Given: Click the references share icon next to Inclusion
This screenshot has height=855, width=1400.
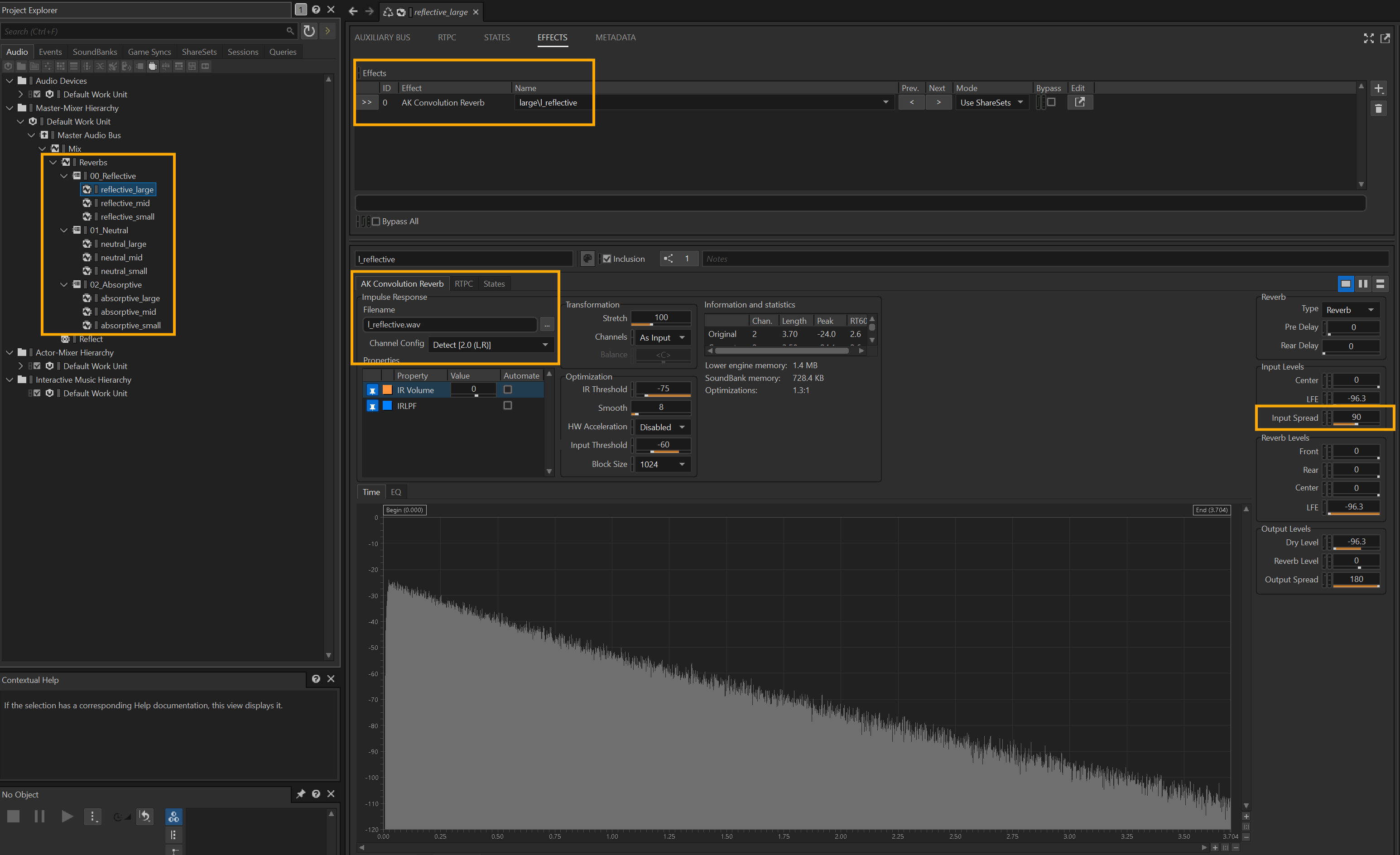Looking at the screenshot, I should (x=669, y=259).
